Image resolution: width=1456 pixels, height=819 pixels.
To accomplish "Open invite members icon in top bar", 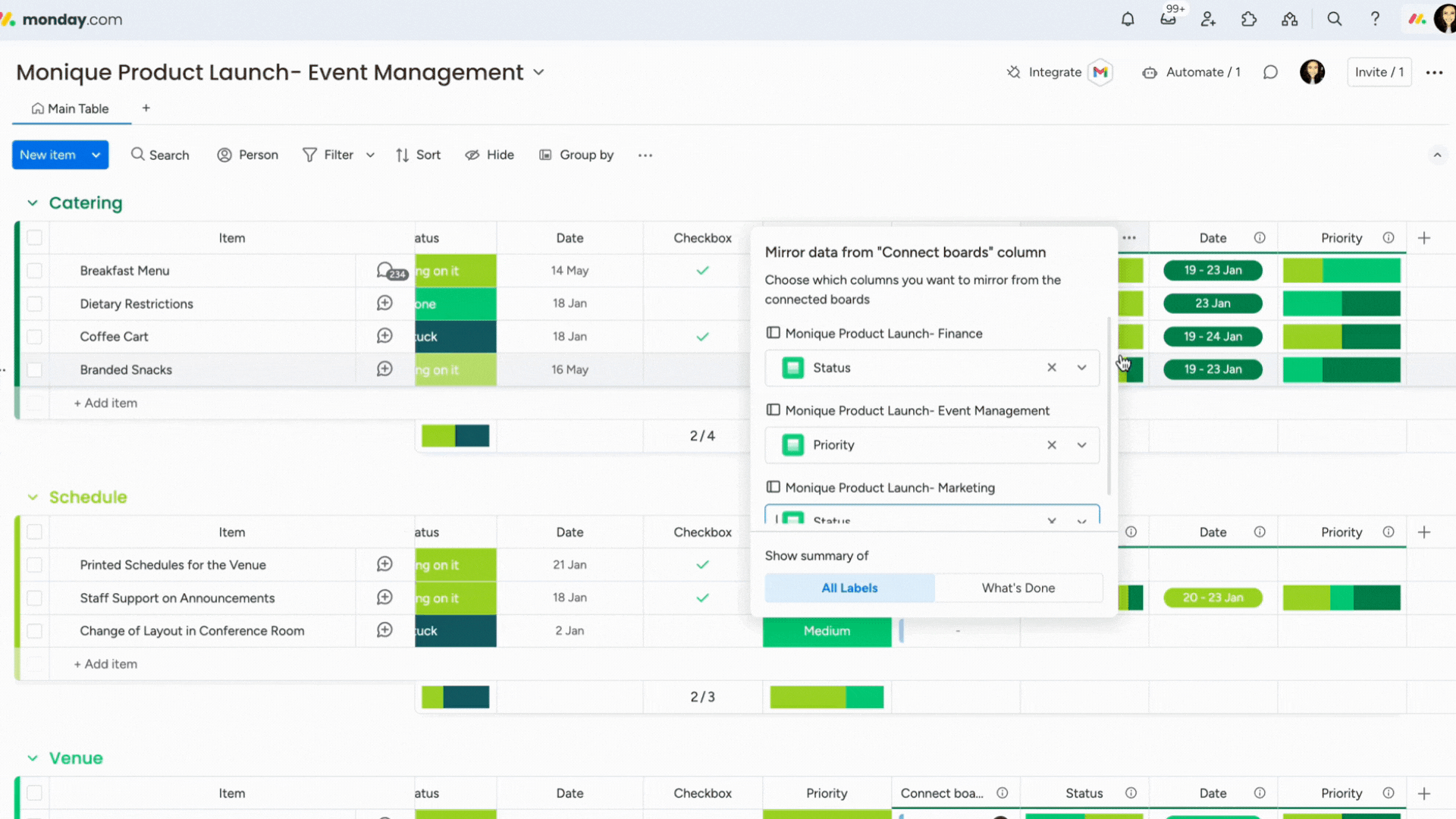I will click(1209, 20).
